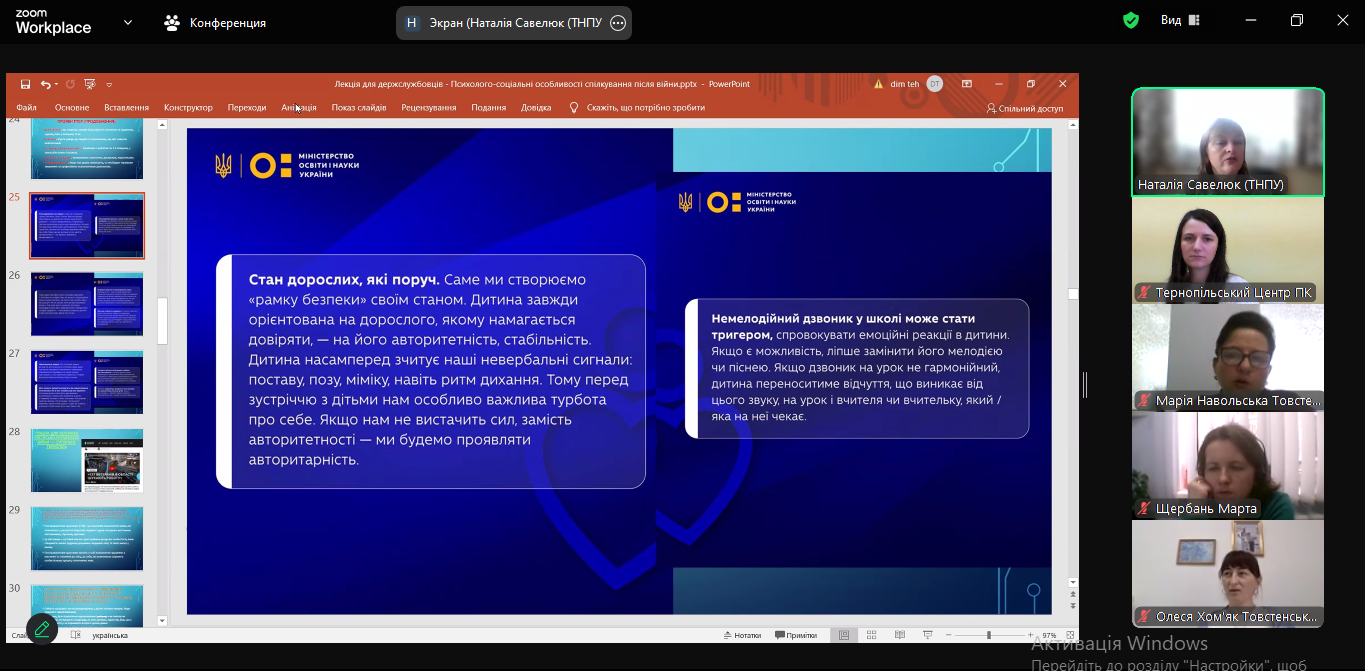Open Slide Sorter view icon
The height and width of the screenshot is (671, 1365).
[x=872, y=635]
